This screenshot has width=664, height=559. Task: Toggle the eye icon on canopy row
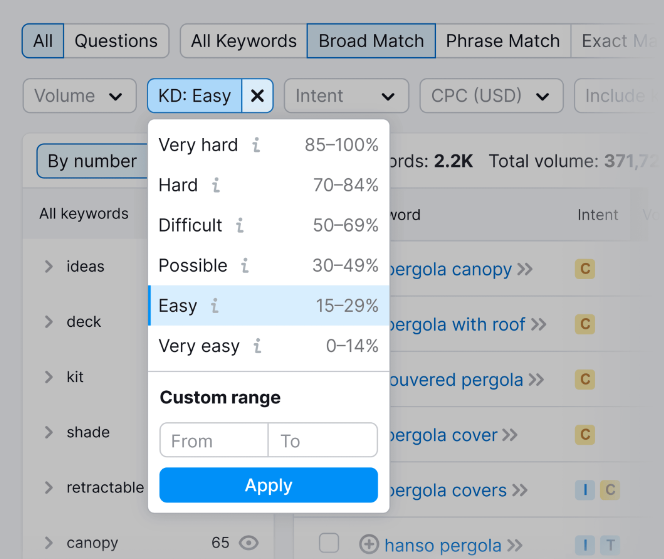click(249, 543)
